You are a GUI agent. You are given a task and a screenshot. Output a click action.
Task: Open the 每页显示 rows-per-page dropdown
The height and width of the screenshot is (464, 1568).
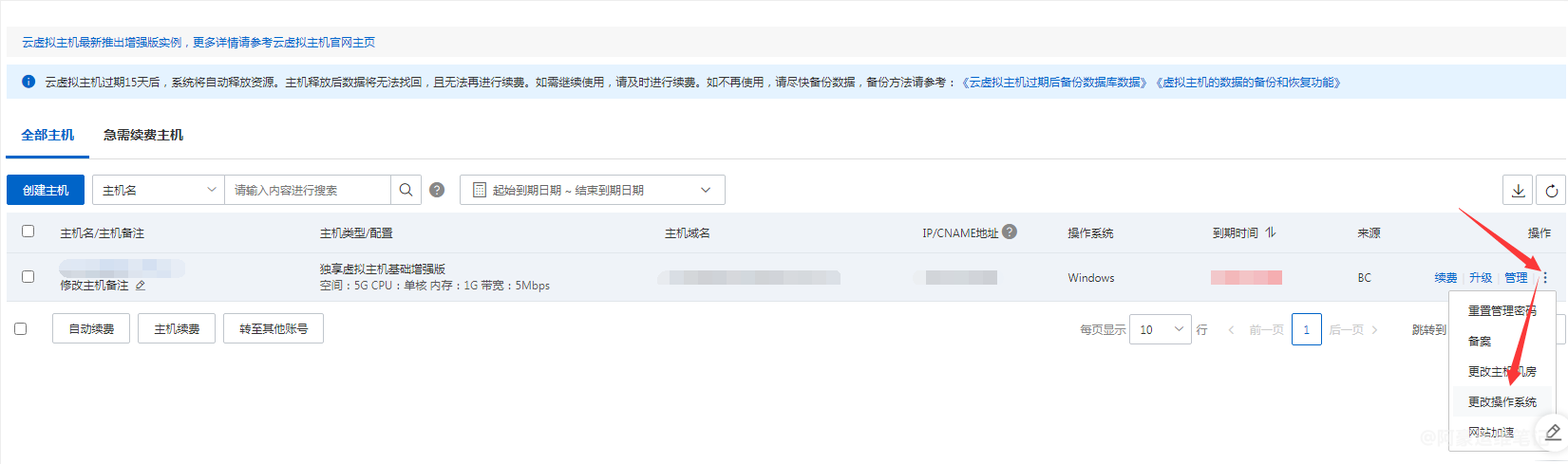(x=1160, y=329)
